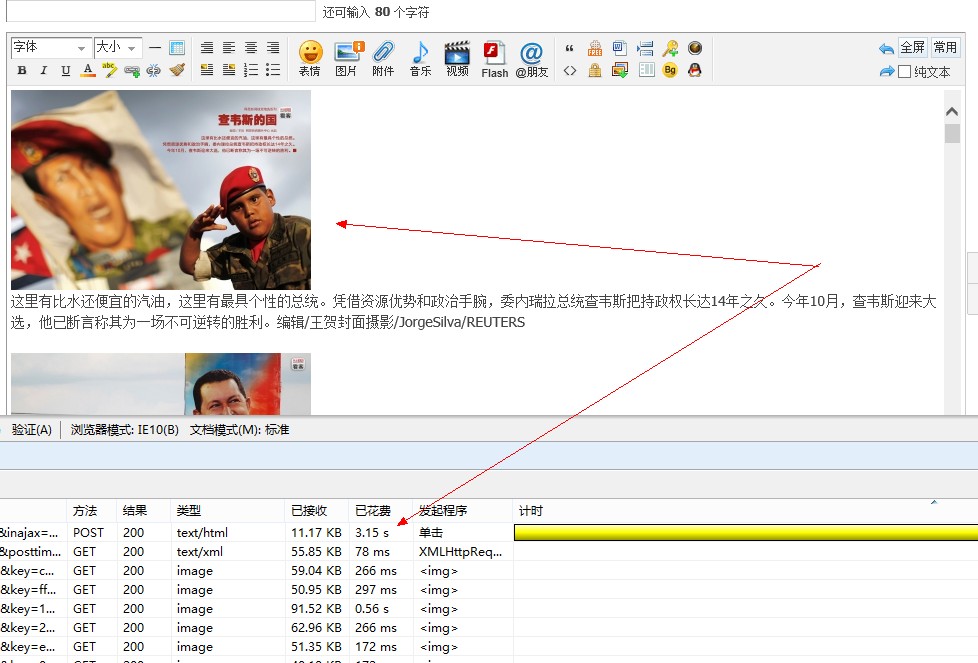Sort network list by 已花费 column

(380, 511)
